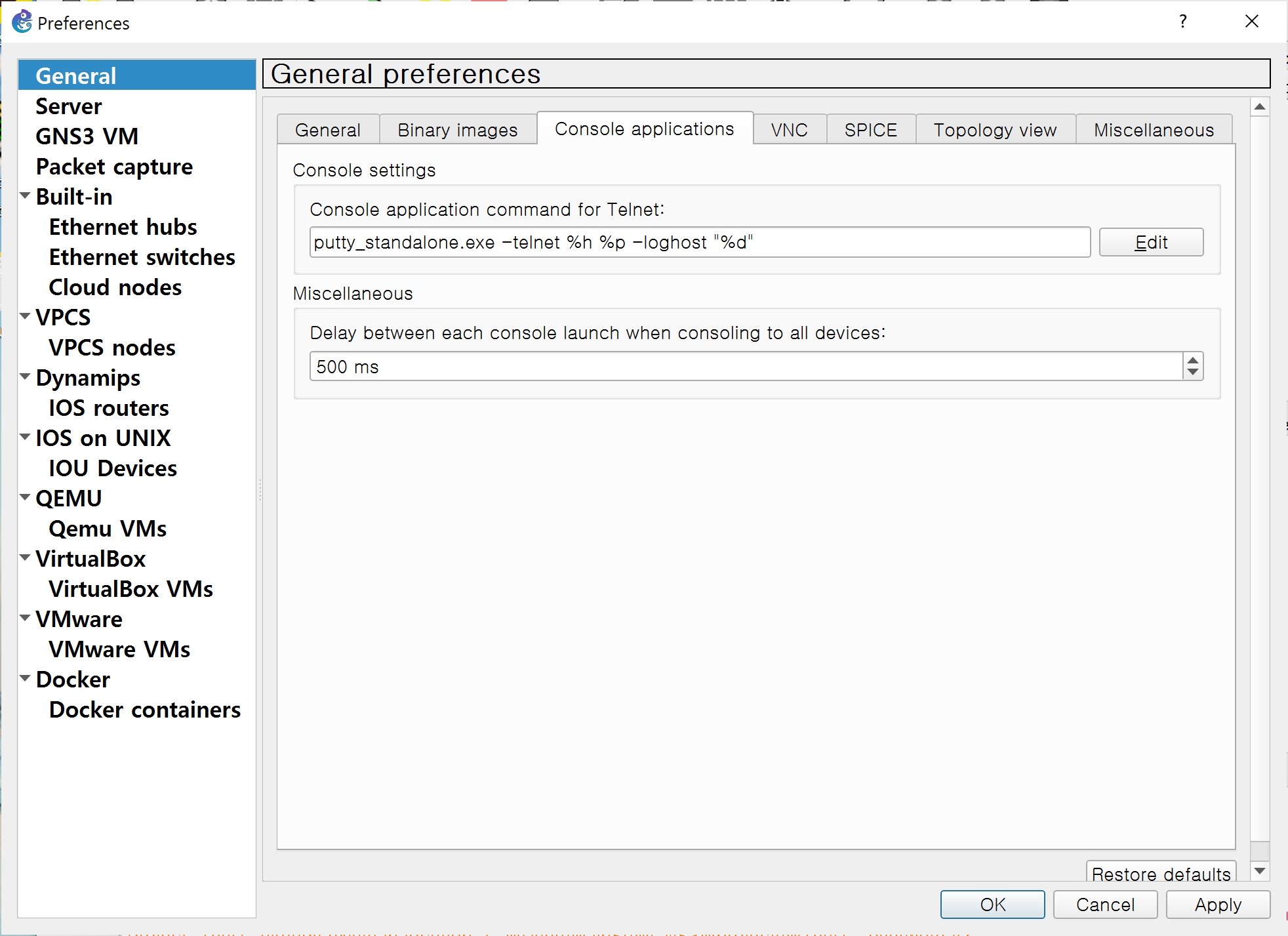This screenshot has width=1288, height=936.
Task: Select Docker containers in the sidebar
Action: coord(144,710)
